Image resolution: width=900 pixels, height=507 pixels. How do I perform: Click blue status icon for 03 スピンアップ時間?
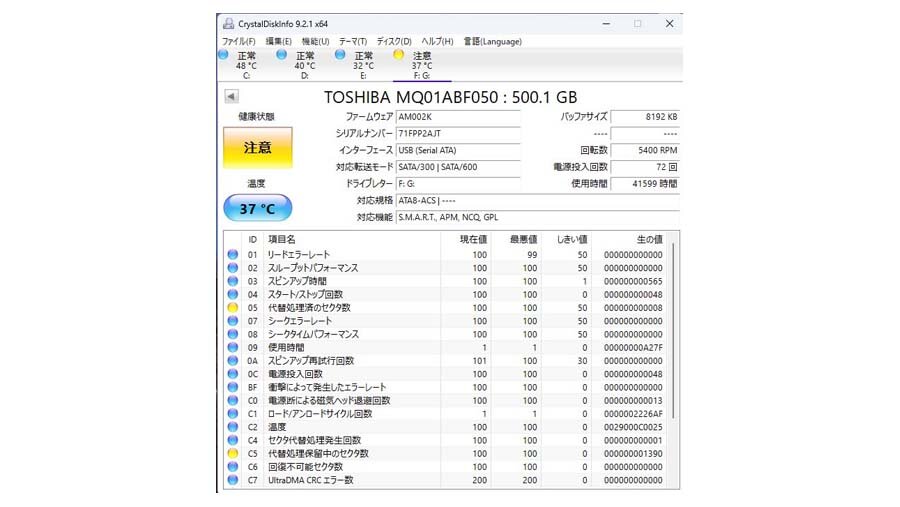coord(232,281)
